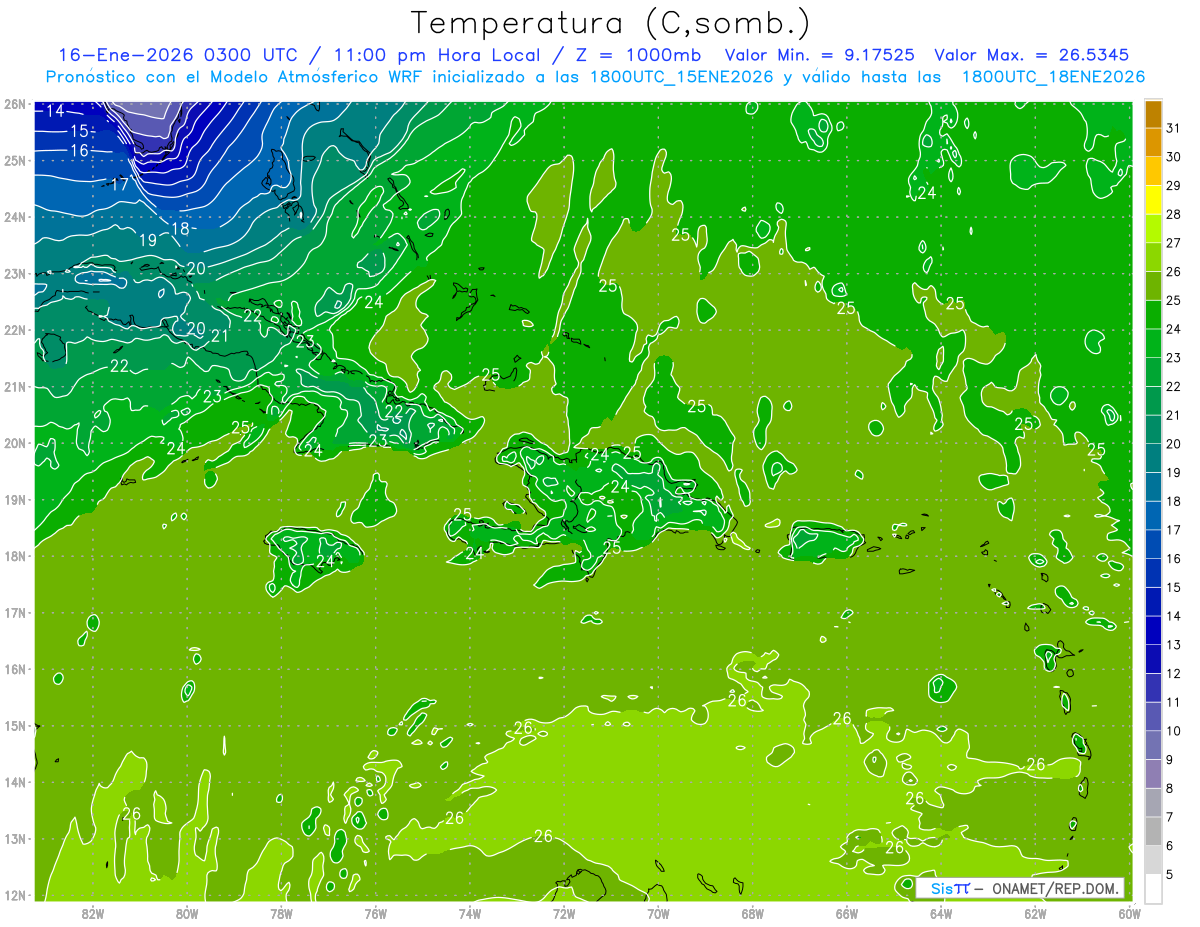Click the 12N latitude axis label

click(14, 895)
